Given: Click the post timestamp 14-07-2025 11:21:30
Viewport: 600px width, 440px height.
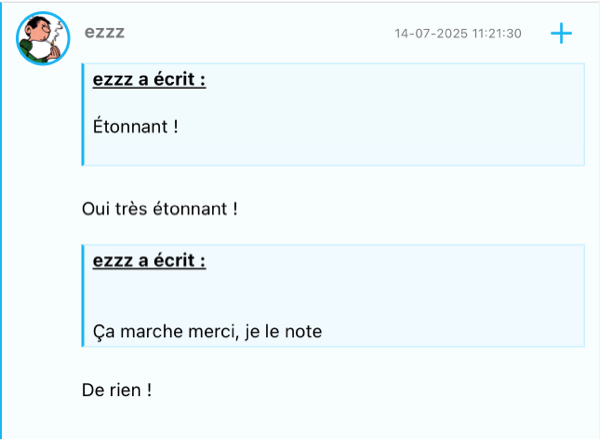Looking at the screenshot, I should [x=458, y=34].
